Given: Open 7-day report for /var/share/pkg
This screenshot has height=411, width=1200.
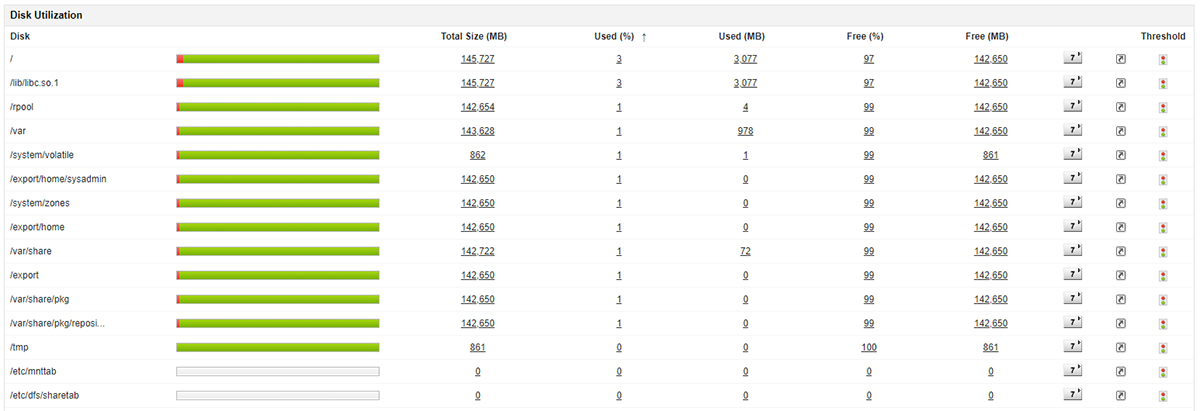Looking at the screenshot, I should click(x=1072, y=299).
